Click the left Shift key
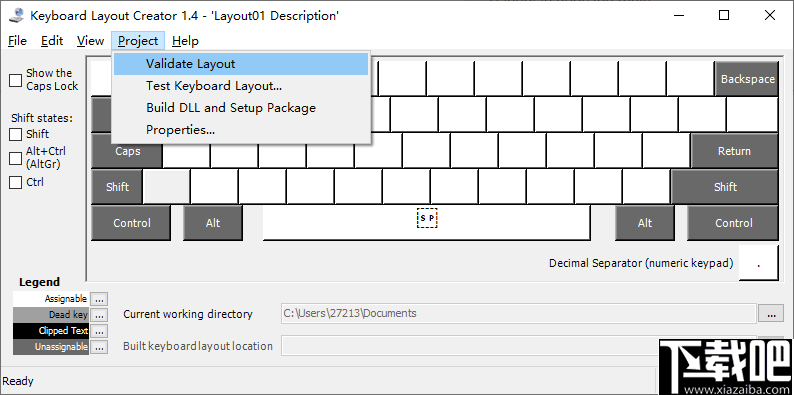Viewport: 794px width, 395px height. tap(117, 187)
